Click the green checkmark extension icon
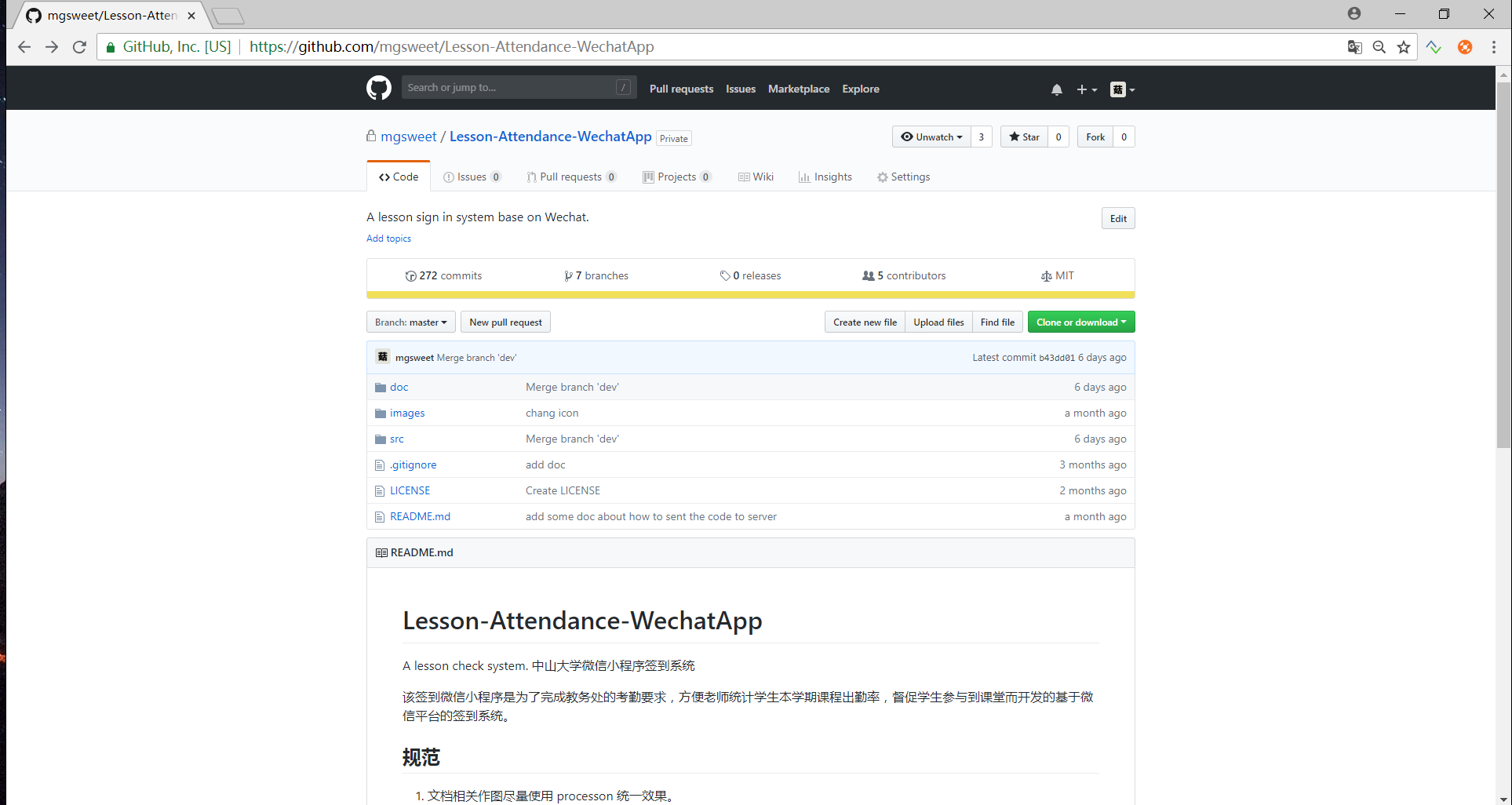Image resolution: width=1512 pixels, height=805 pixels. 1434,47
